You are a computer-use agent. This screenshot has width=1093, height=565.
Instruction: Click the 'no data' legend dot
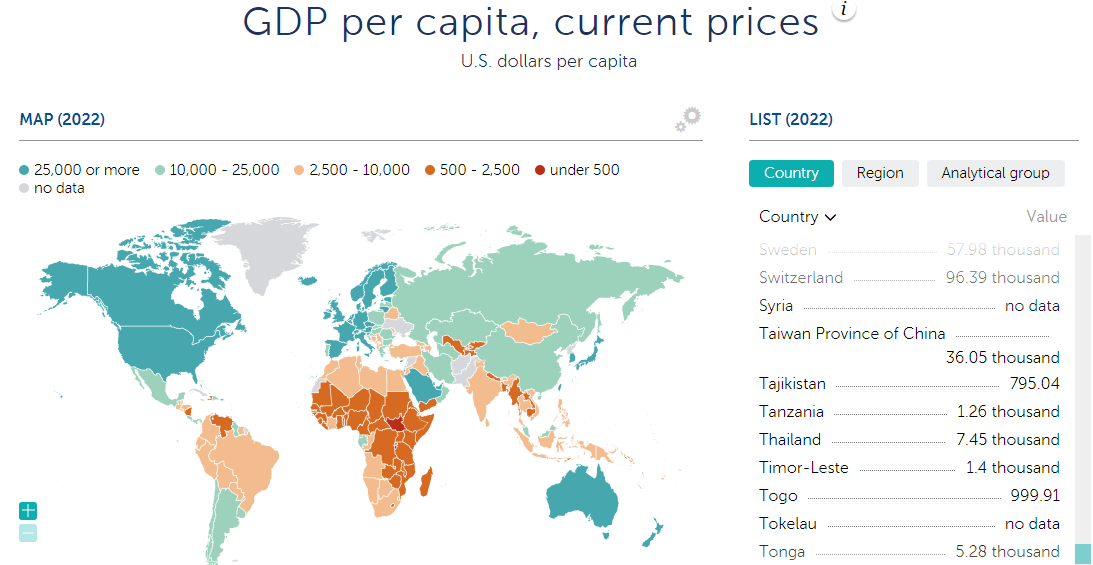tap(25, 189)
